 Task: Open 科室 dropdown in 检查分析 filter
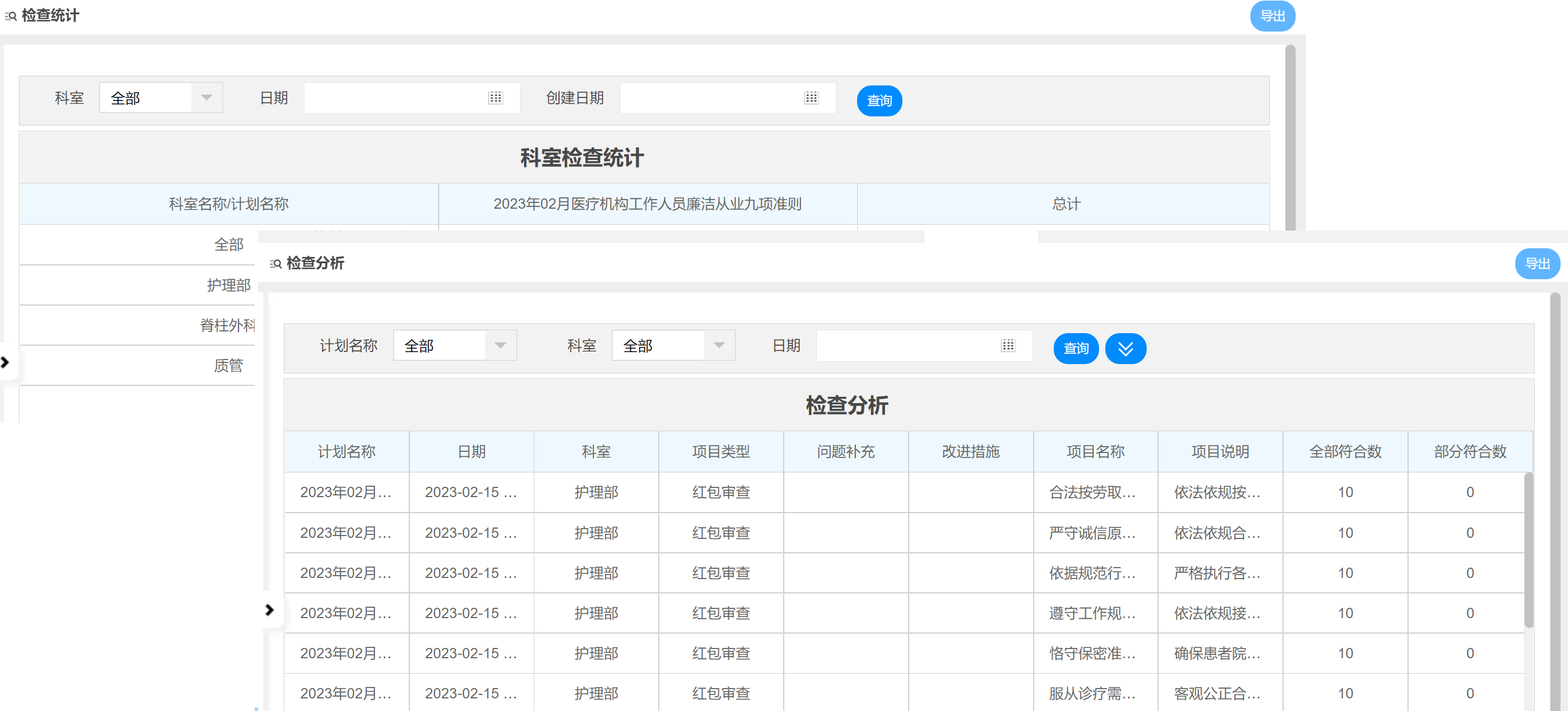718,346
